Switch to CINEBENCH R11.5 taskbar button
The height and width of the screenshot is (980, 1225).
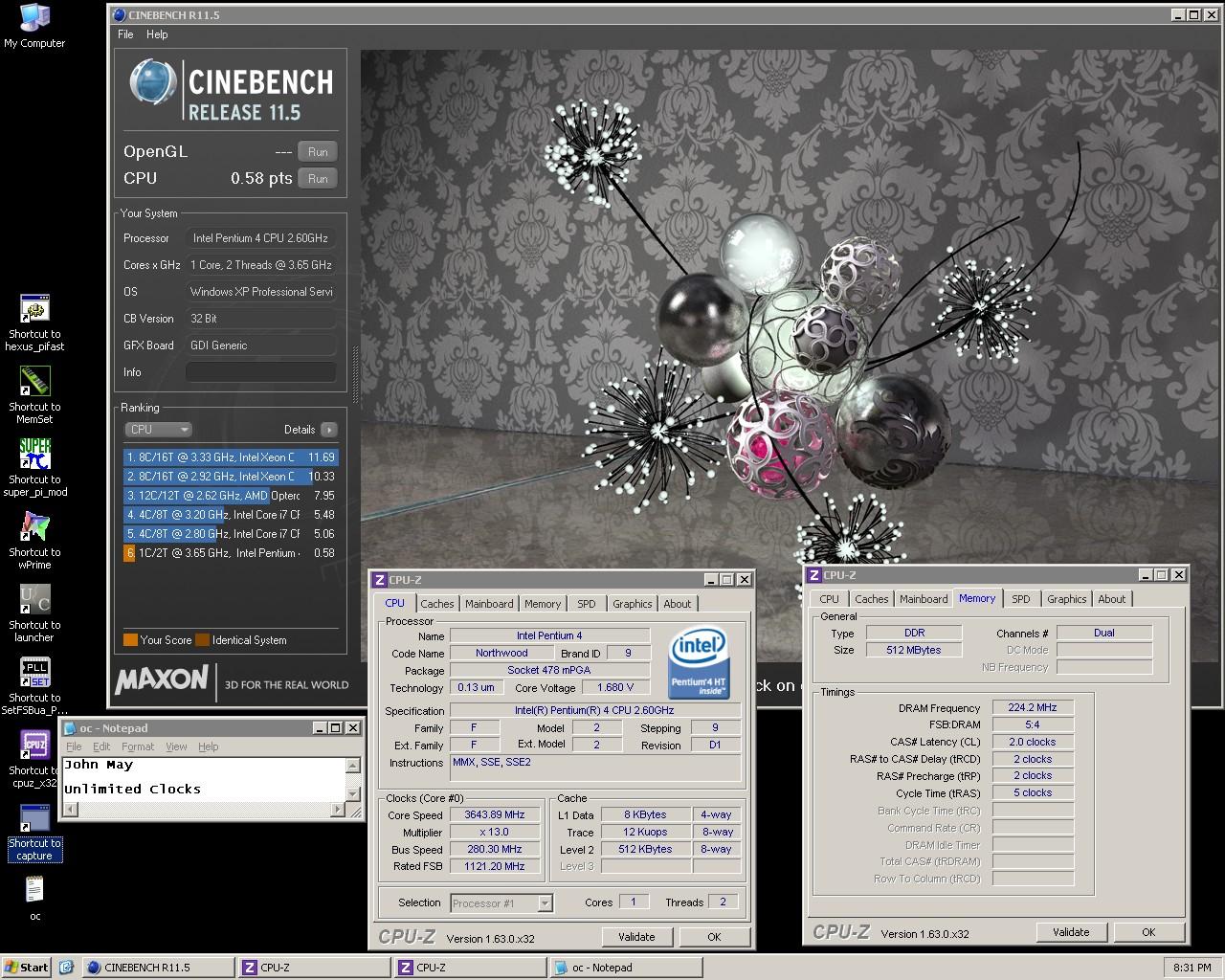[158, 968]
